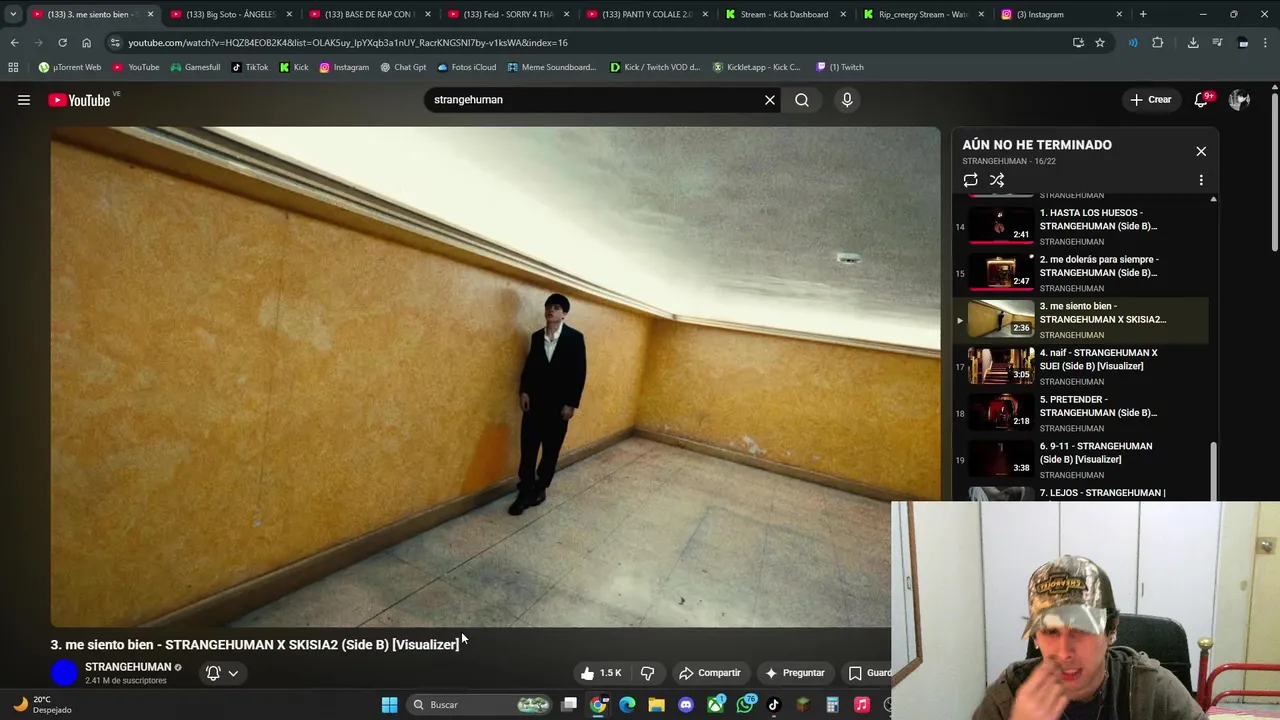Image resolution: width=1280 pixels, height=720 pixels.
Task: View site information icon in address bar
Action: pos(115,43)
